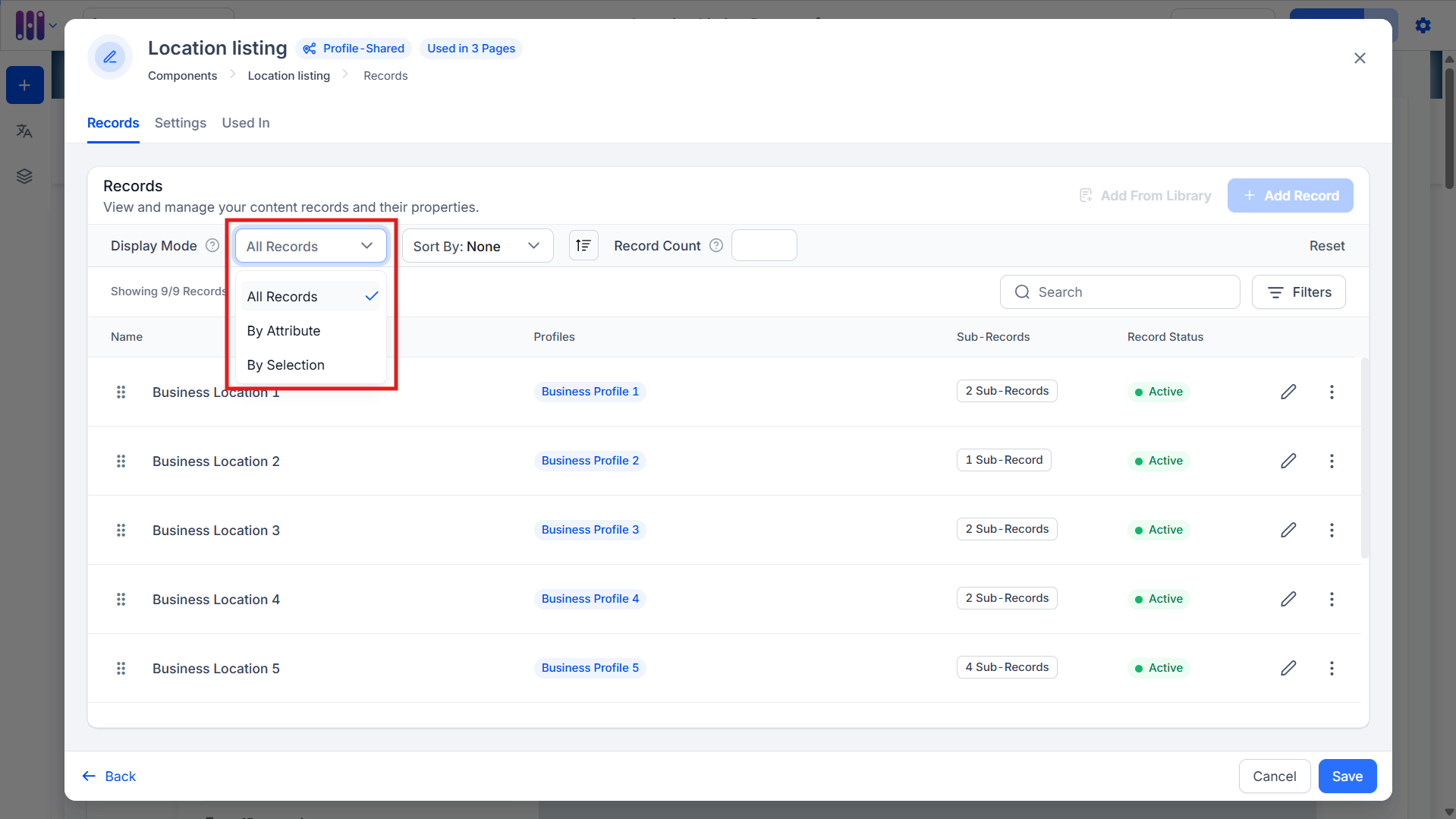This screenshot has width=1456, height=819.
Task: Click the Add Record button
Action: point(1290,196)
